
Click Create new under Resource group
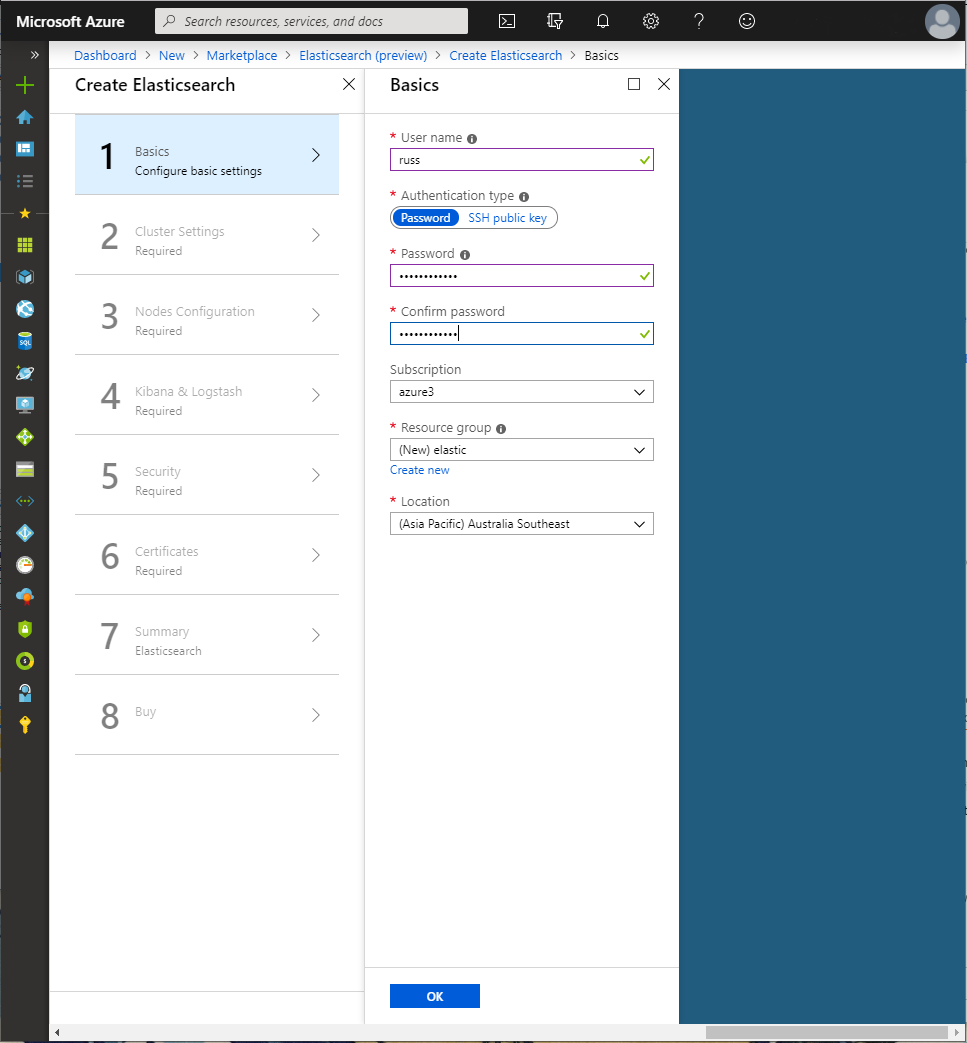click(x=419, y=469)
